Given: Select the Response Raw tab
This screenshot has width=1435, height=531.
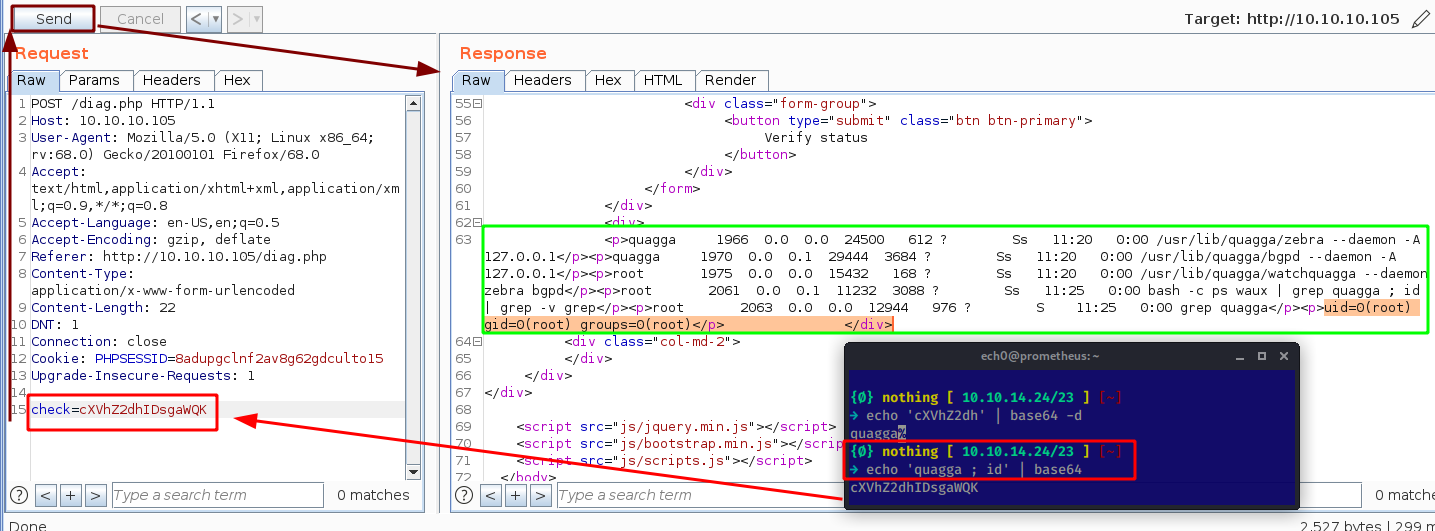Looking at the screenshot, I should (477, 81).
